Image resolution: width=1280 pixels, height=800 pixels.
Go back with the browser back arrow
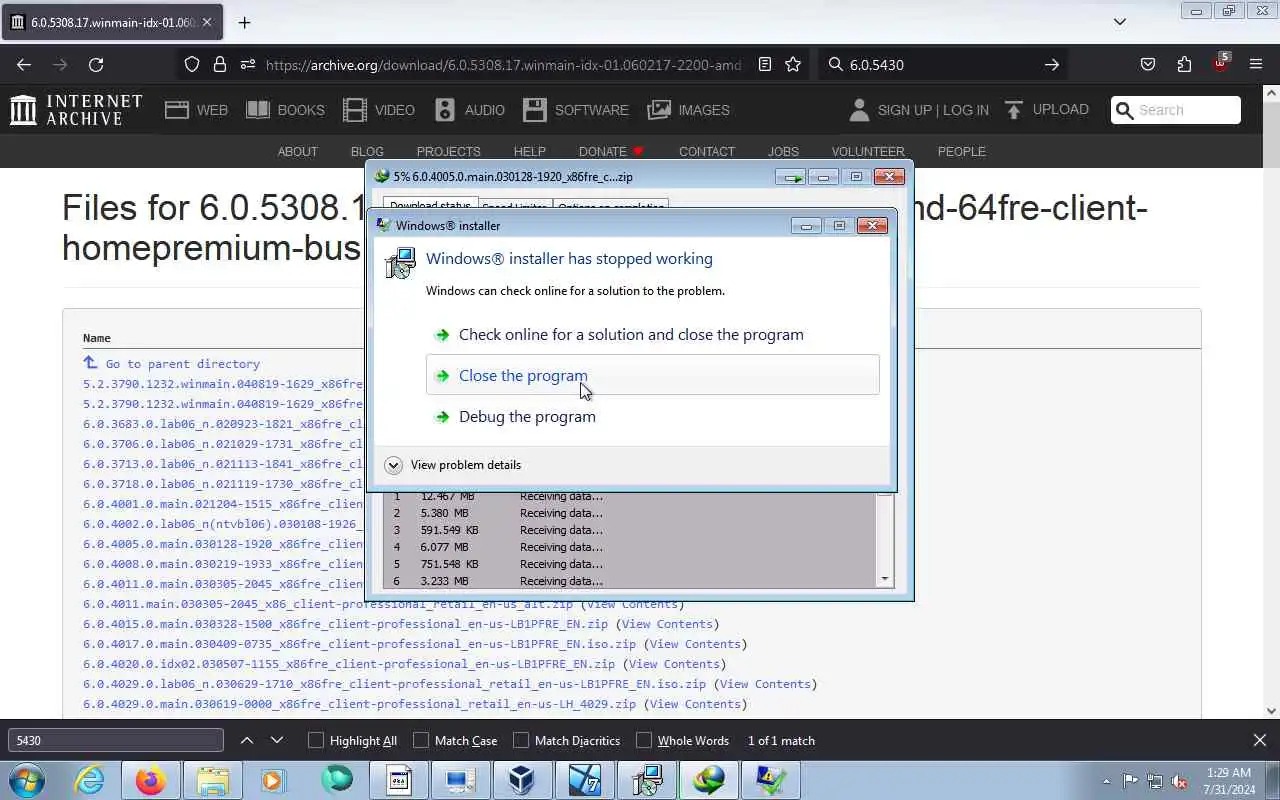click(24, 64)
